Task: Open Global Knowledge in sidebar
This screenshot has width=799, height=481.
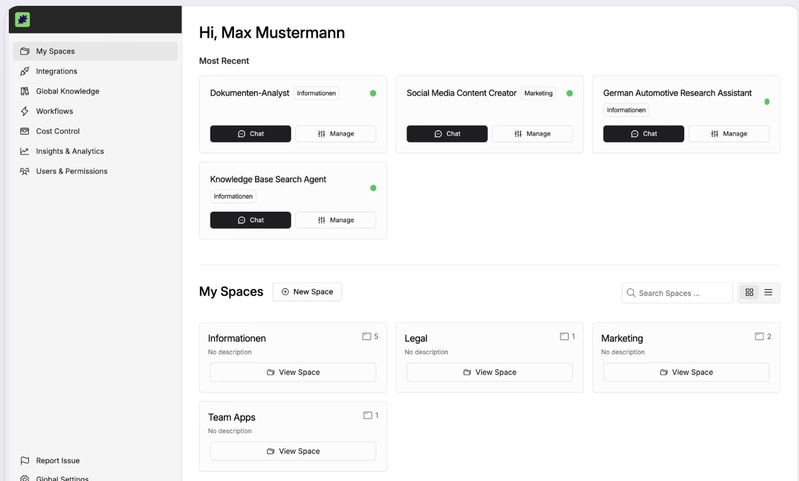Action: click(67, 91)
